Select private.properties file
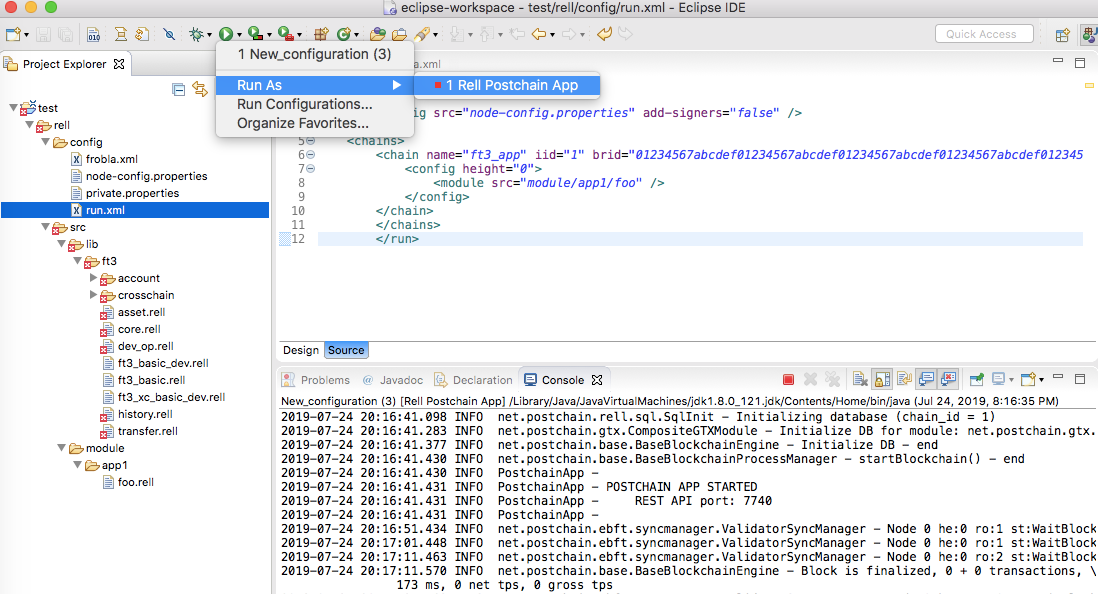The height and width of the screenshot is (594, 1098). tap(132, 193)
